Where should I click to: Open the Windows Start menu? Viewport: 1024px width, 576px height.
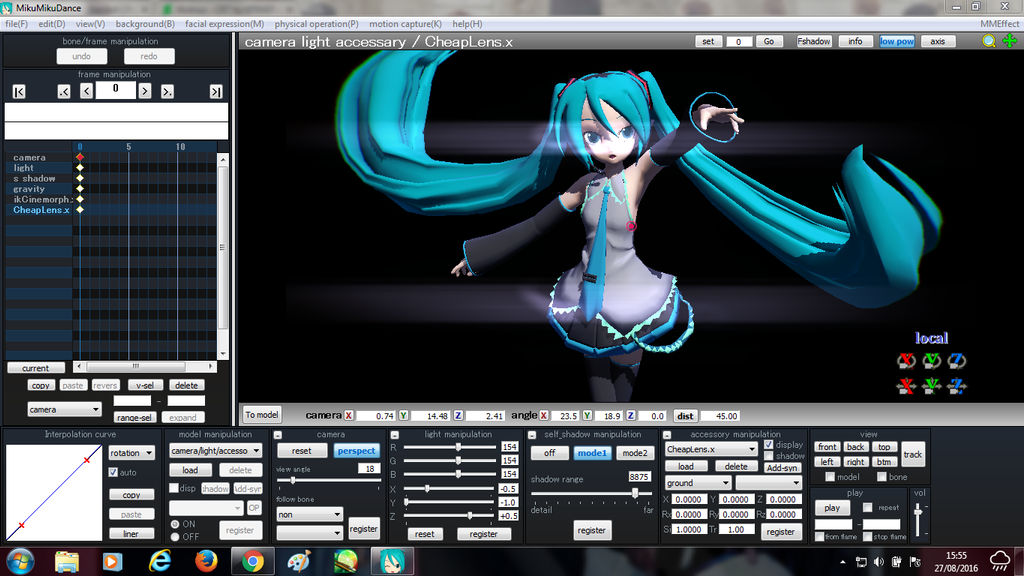pyautogui.click(x=20, y=561)
